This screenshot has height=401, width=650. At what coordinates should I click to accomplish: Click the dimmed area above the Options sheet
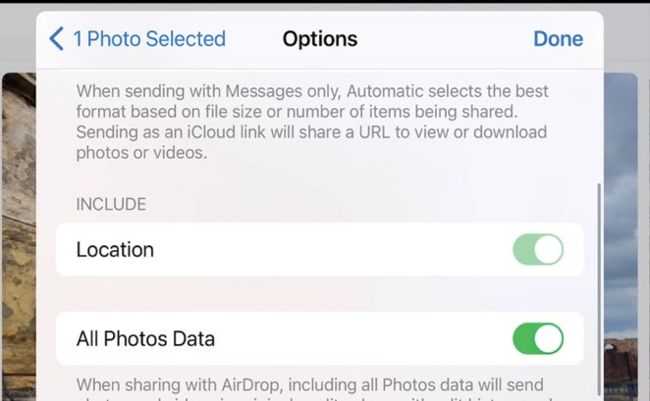pyautogui.click(x=325, y=7)
